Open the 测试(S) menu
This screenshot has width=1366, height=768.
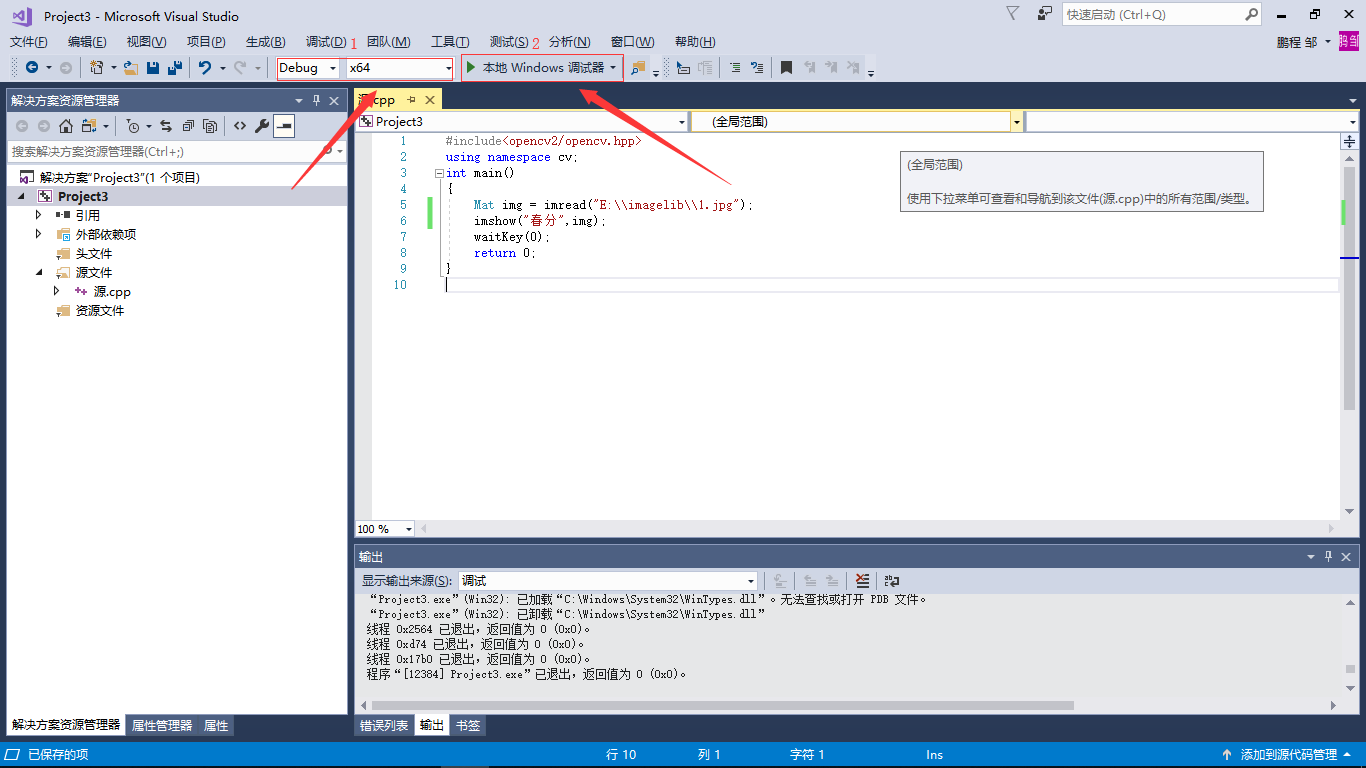click(x=507, y=41)
